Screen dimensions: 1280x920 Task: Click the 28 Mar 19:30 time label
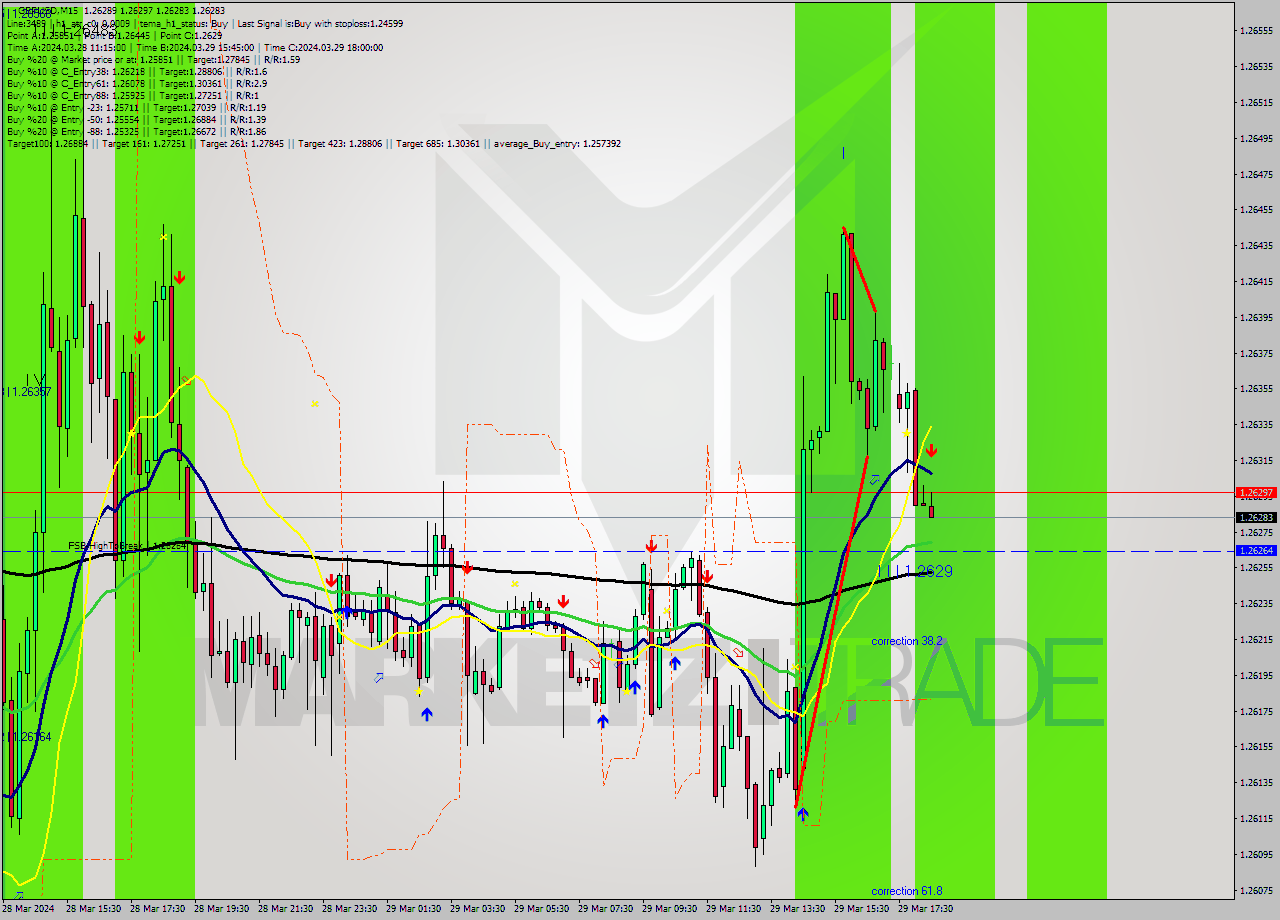pyautogui.click(x=221, y=909)
